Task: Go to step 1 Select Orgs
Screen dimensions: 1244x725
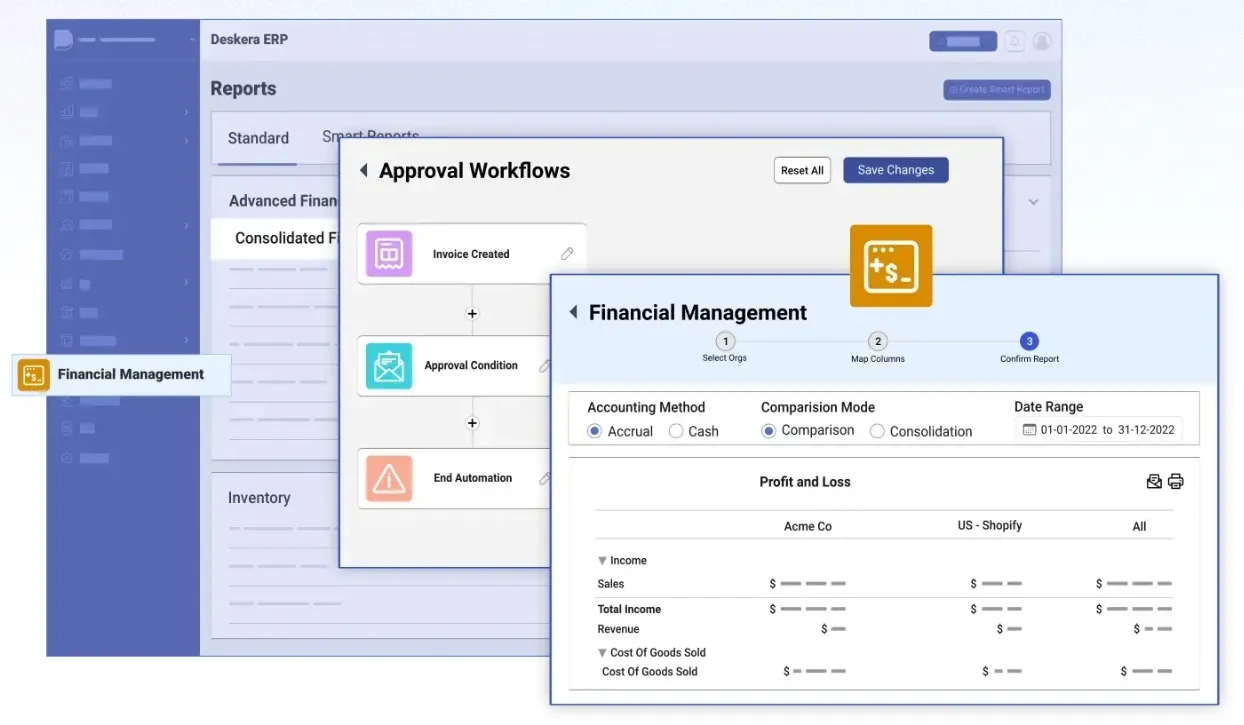Action: 725,341
